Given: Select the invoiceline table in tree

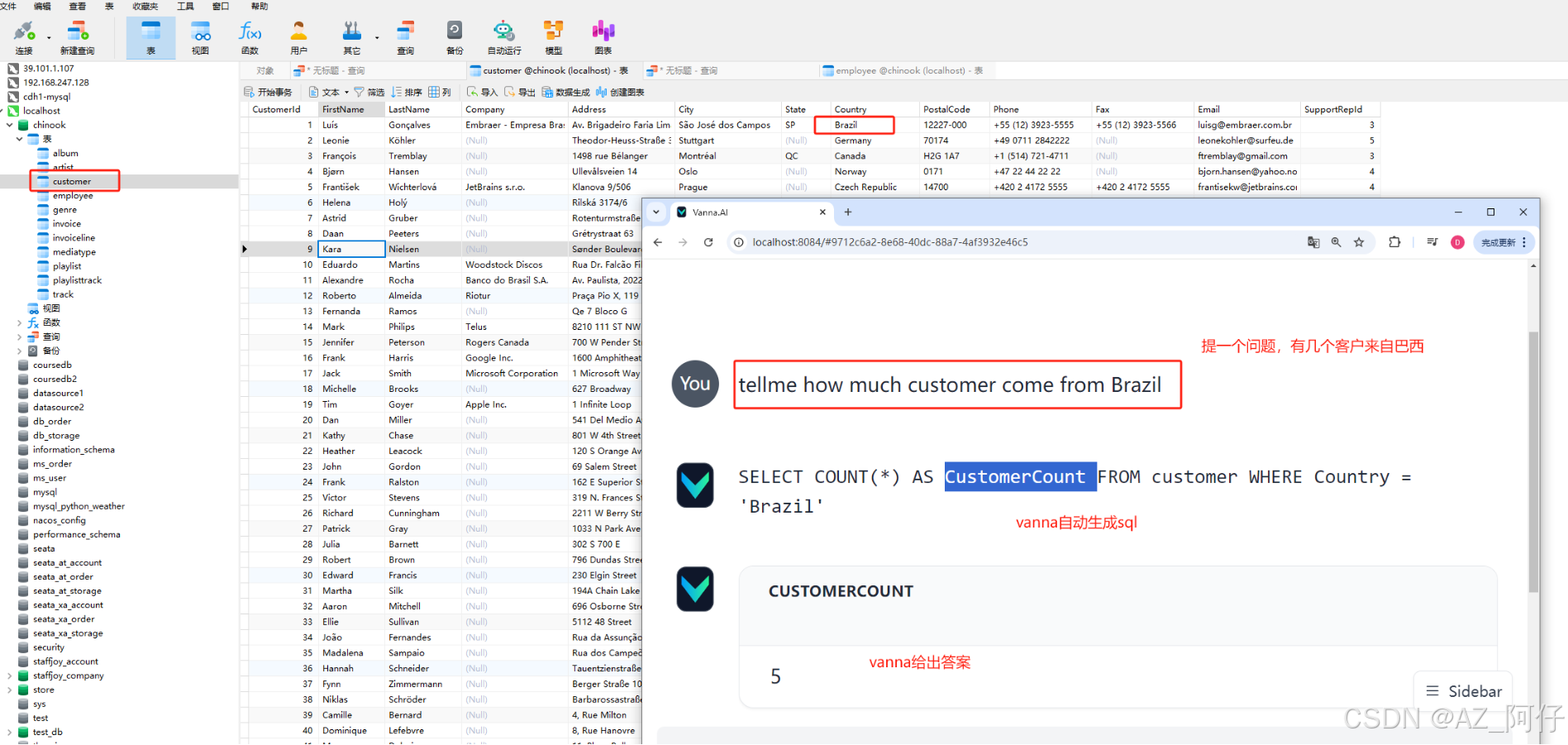Looking at the screenshot, I should point(74,238).
